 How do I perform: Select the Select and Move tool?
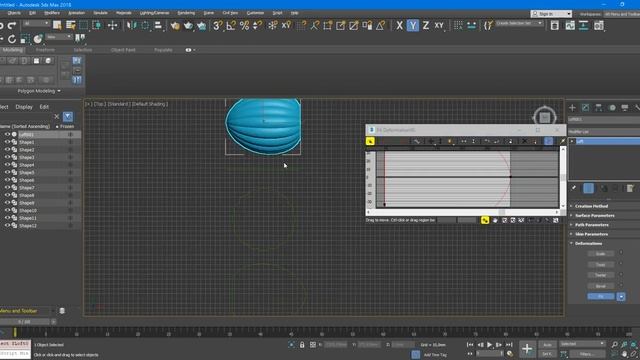pyautogui.click(x=112, y=25)
